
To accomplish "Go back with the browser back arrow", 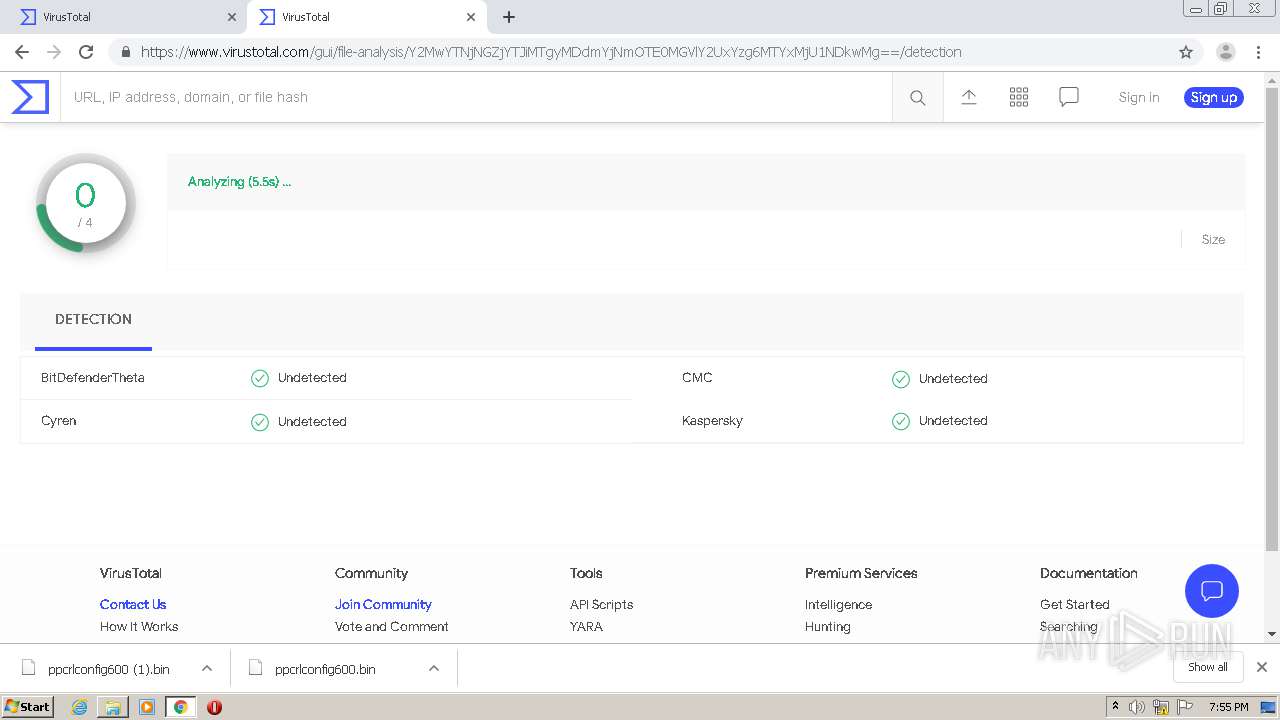I will [22, 52].
